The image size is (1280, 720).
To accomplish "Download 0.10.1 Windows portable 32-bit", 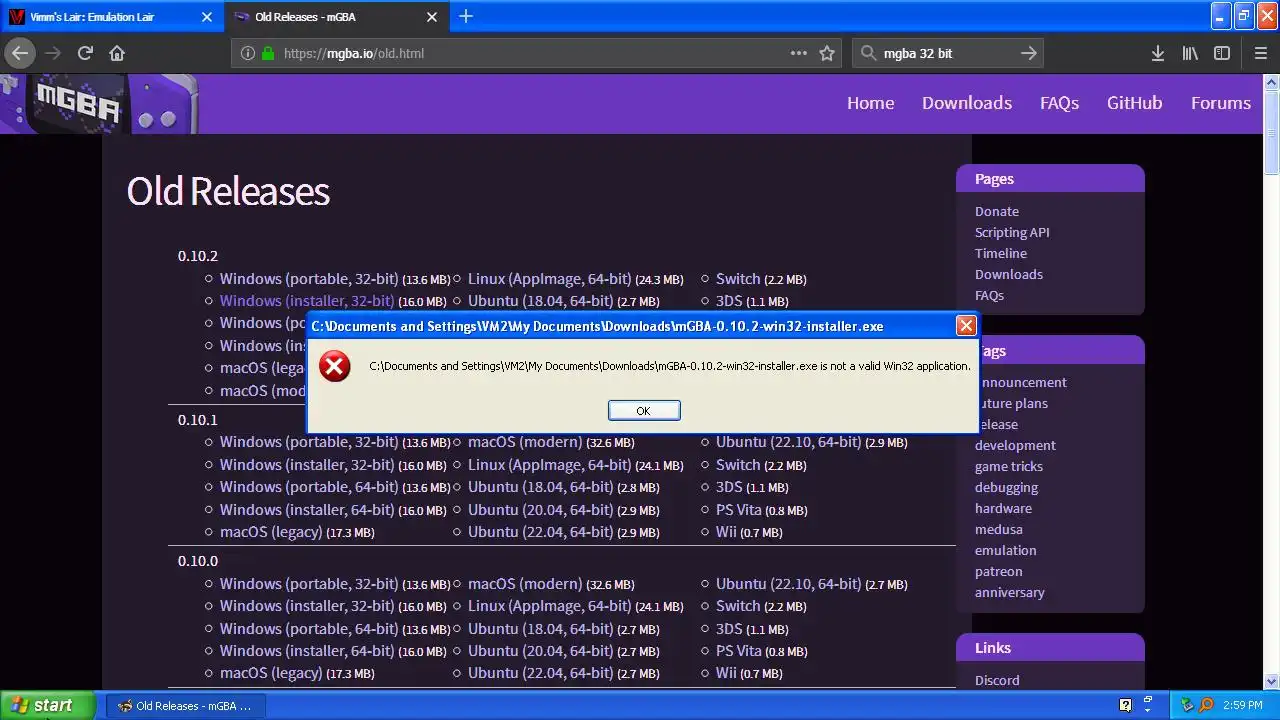I will click(309, 442).
